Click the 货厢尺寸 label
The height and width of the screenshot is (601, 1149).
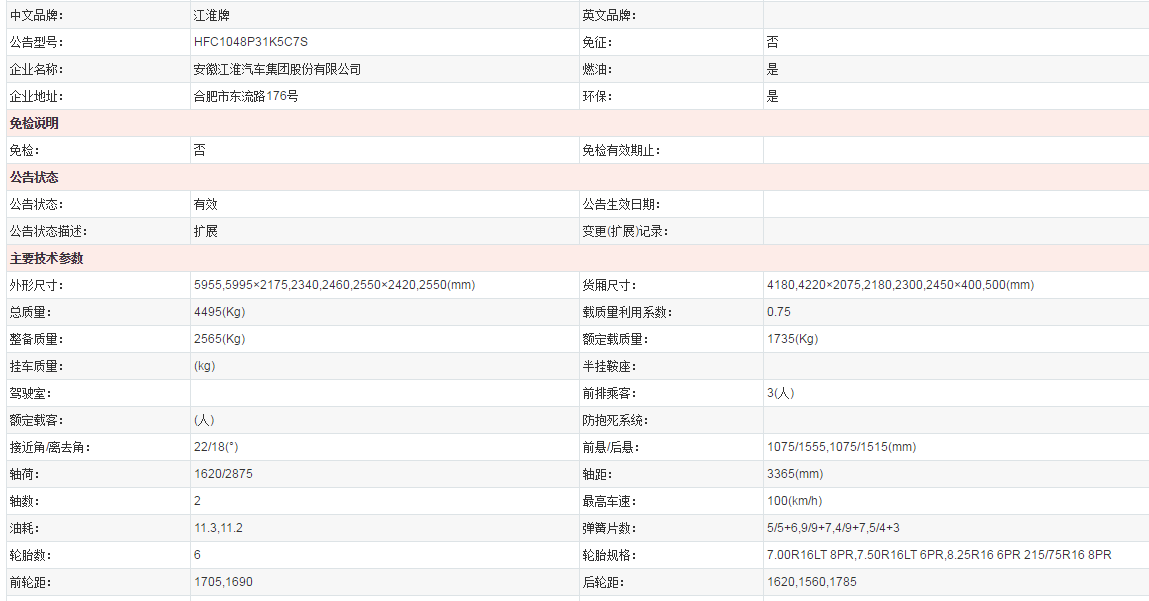pos(609,285)
